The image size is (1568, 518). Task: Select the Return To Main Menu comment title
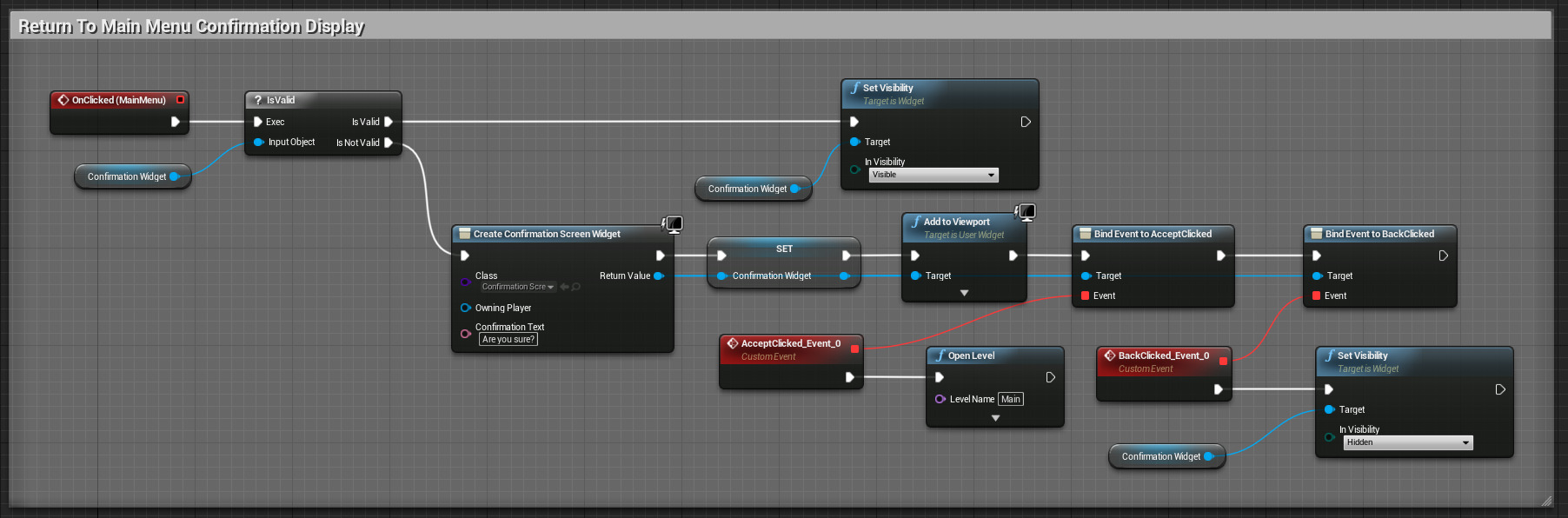191,26
